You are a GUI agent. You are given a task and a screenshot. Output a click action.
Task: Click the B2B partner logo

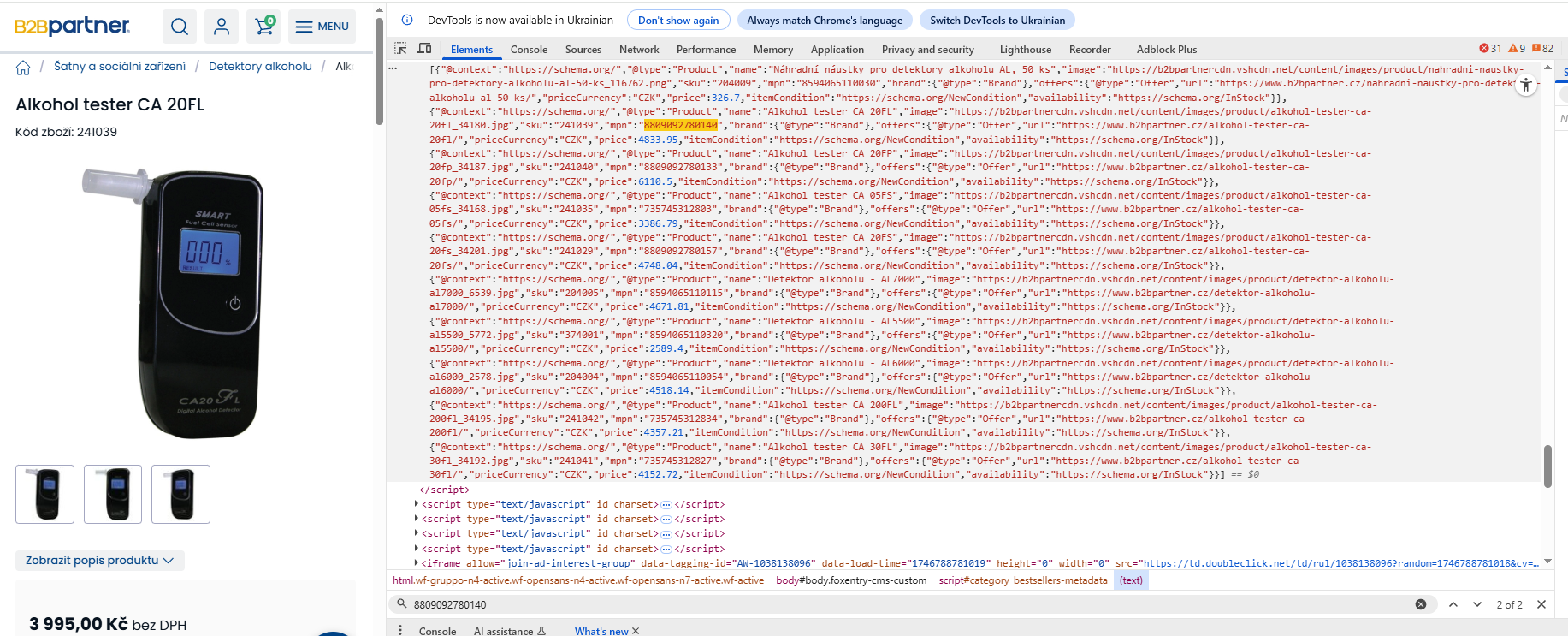tap(73, 27)
